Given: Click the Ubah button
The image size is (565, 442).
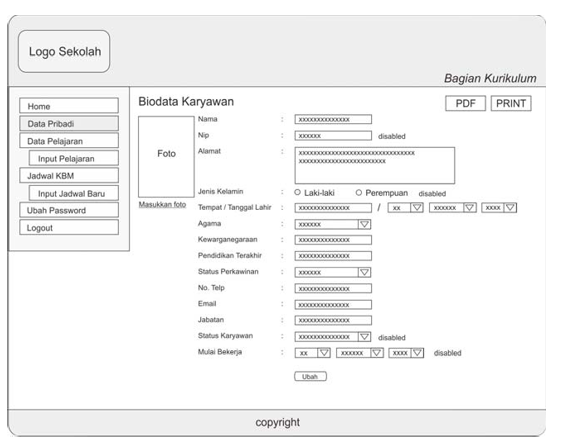Looking at the screenshot, I should tap(310, 376).
